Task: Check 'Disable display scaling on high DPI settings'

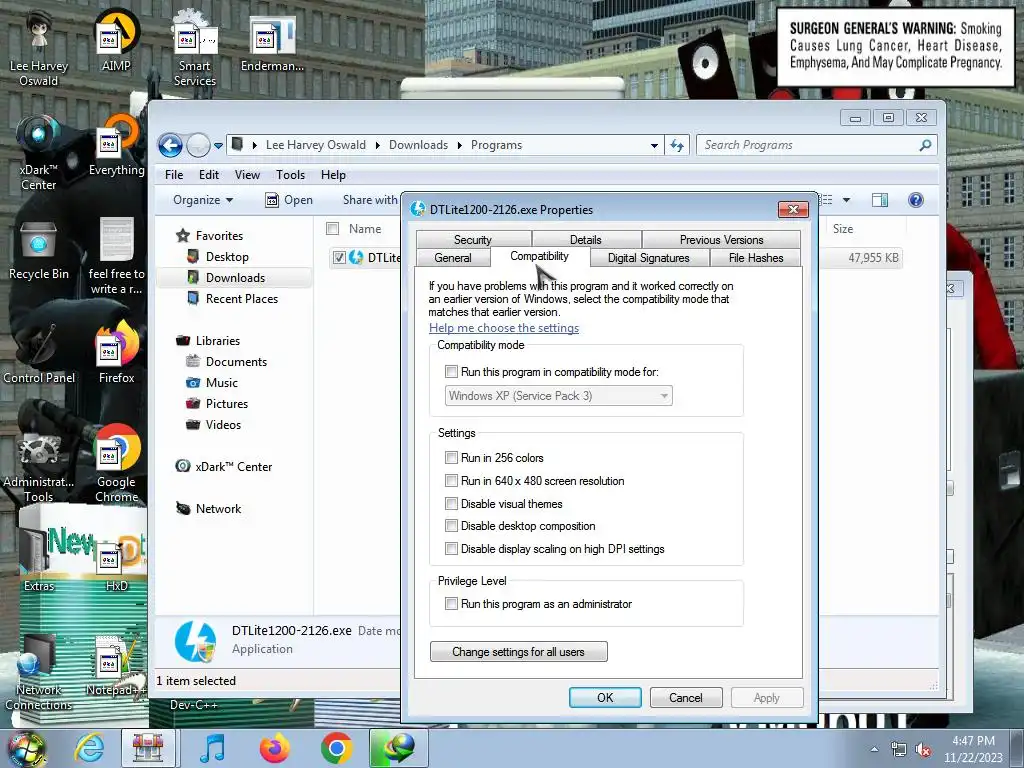Action: 451,549
